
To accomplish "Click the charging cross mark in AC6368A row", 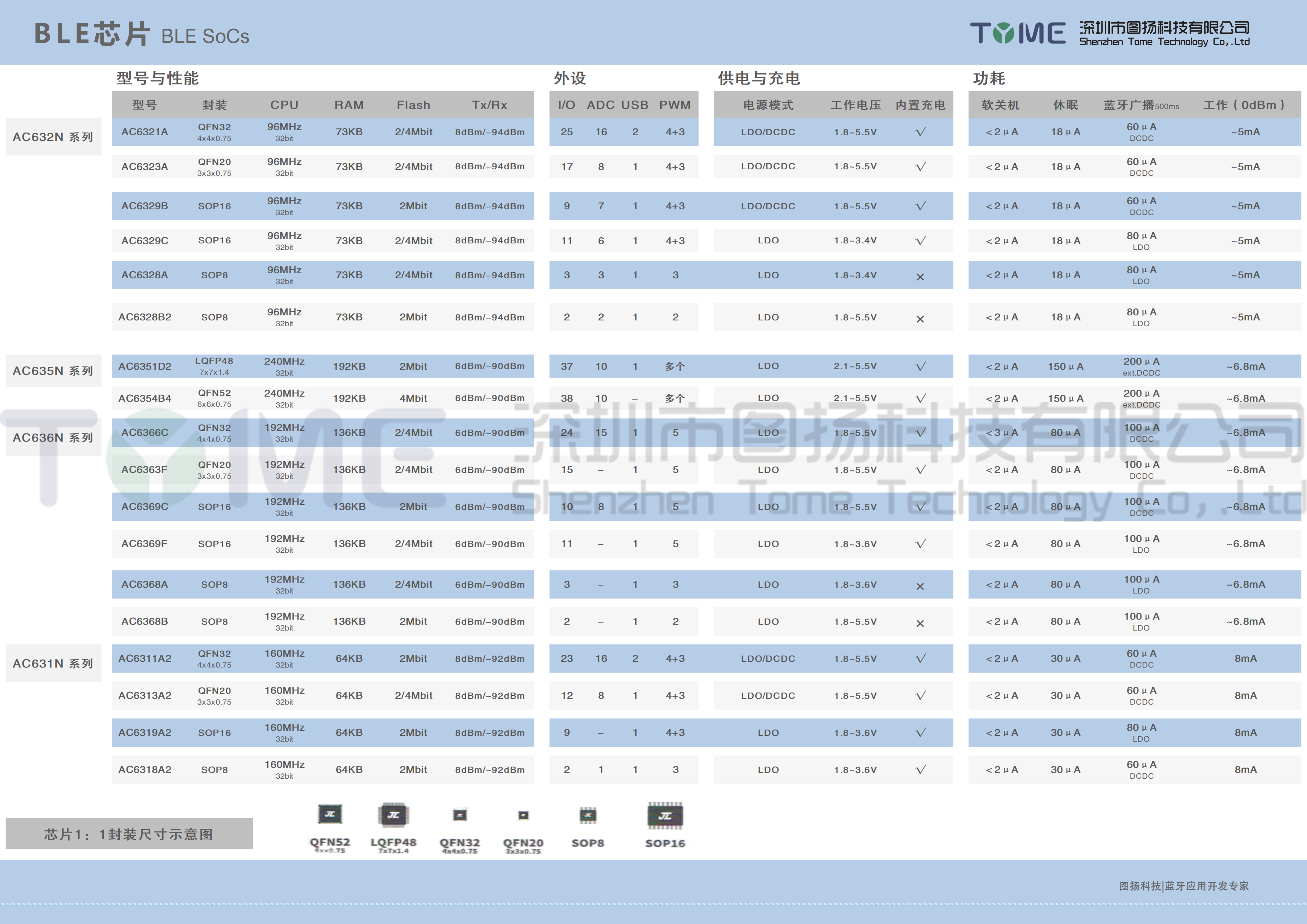I will click(920, 587).
